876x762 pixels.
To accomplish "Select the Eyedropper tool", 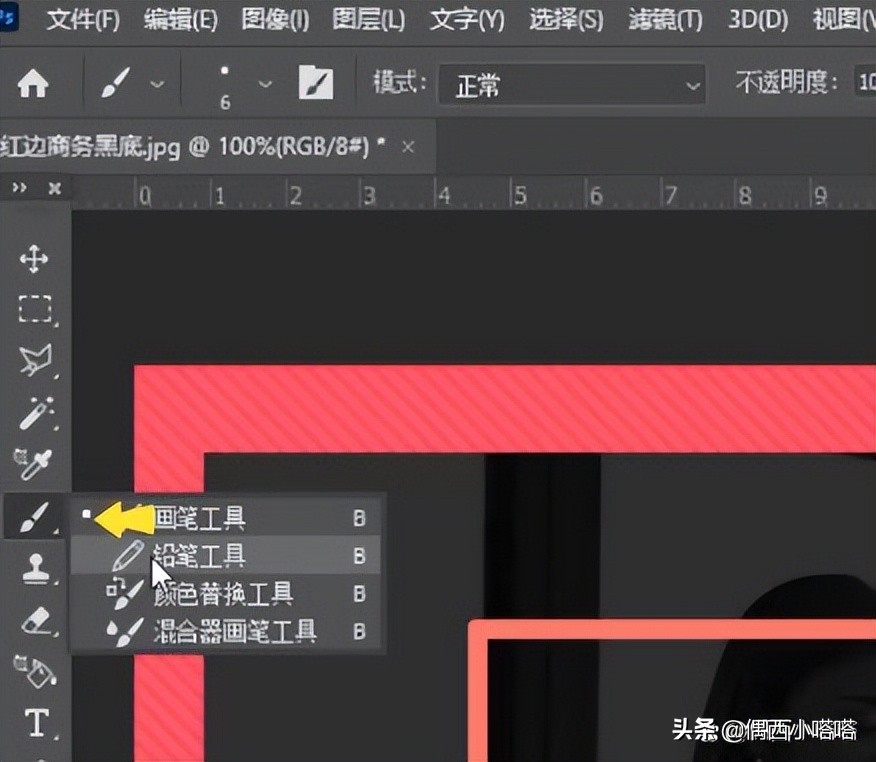I will click(x=34, y=463).
